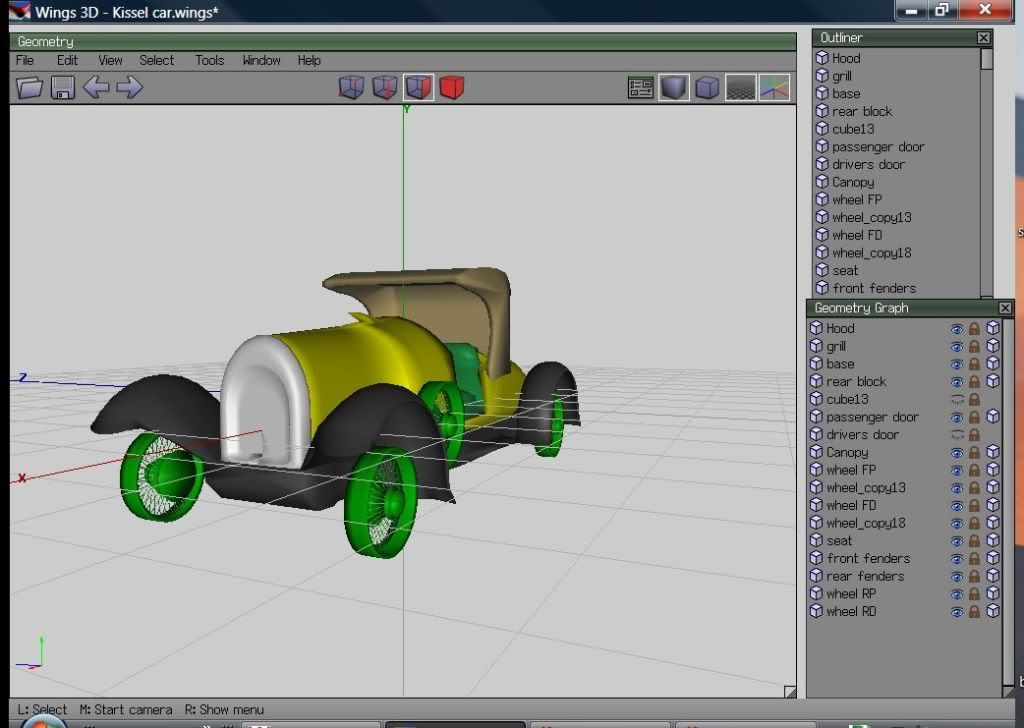Toggle the lock on Canopy object

[x=974, y=453]
